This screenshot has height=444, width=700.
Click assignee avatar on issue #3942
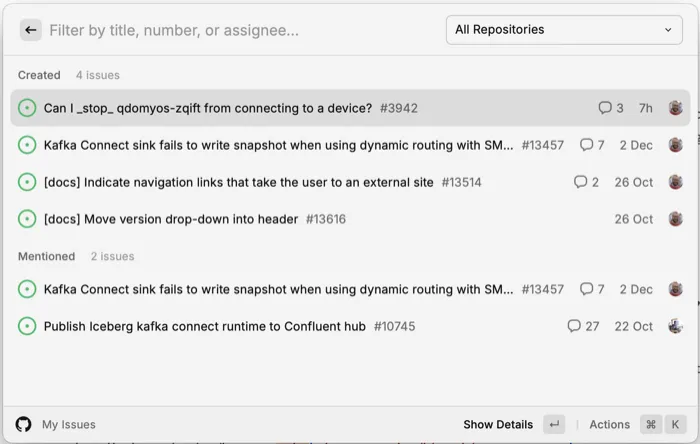tap(676, 108)
